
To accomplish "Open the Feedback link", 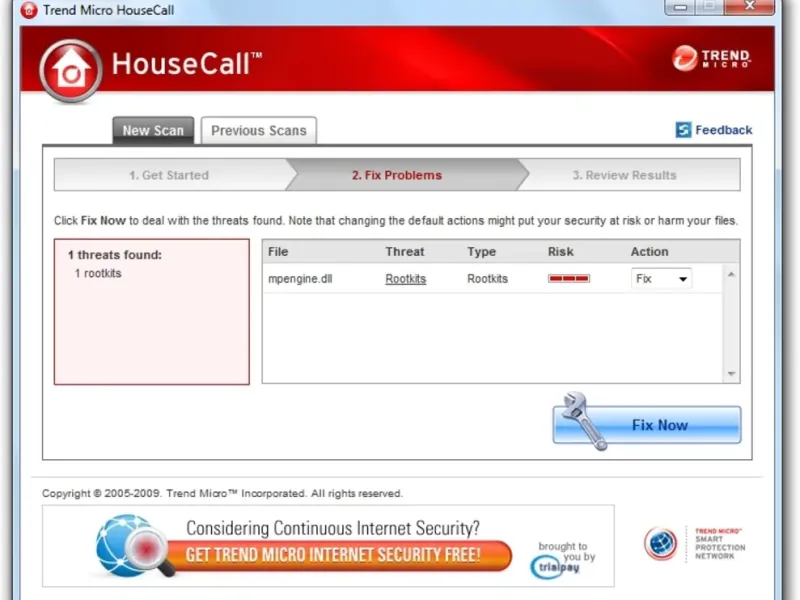I will tap(723, 130).
